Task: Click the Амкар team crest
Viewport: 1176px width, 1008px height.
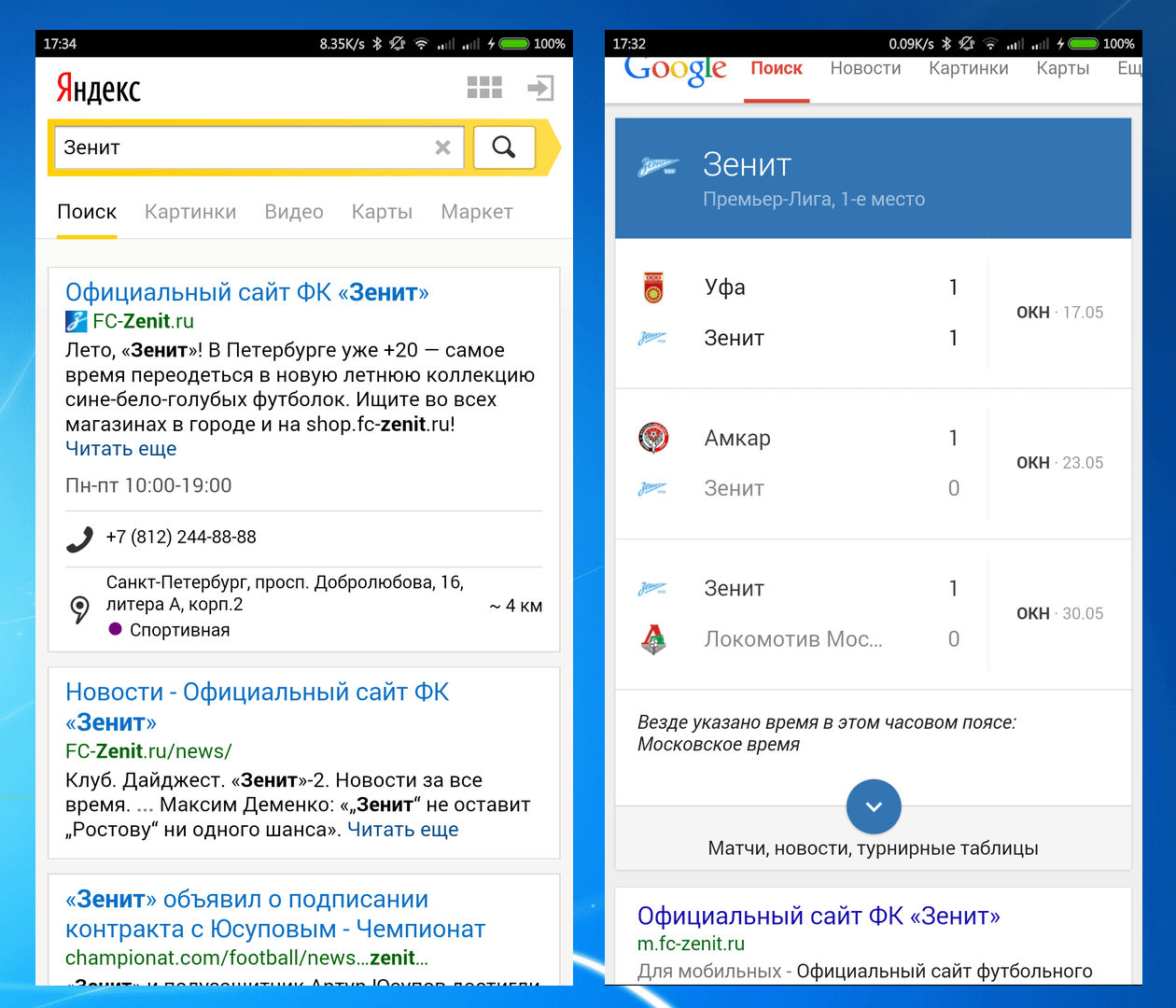Action: tap(653, 438)
